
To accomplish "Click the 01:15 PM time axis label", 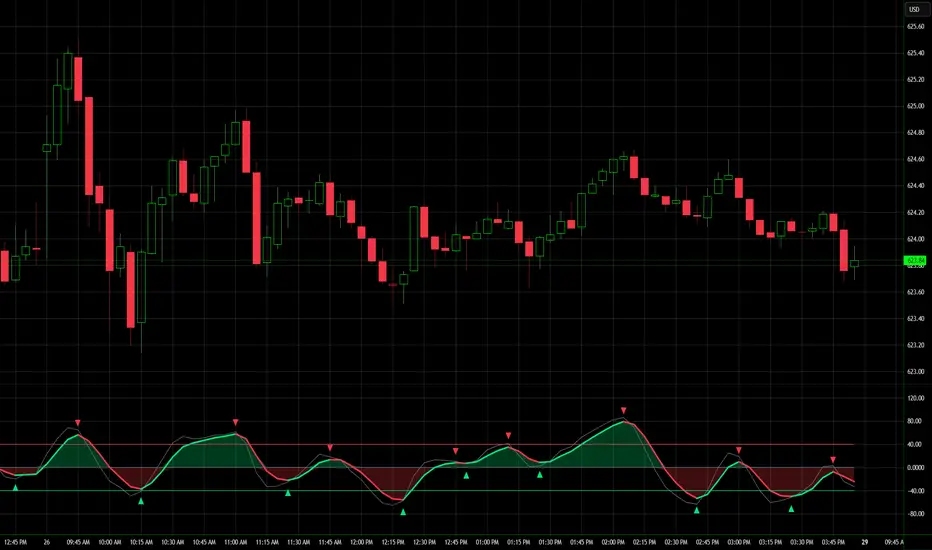I will (x=518, y=542).
